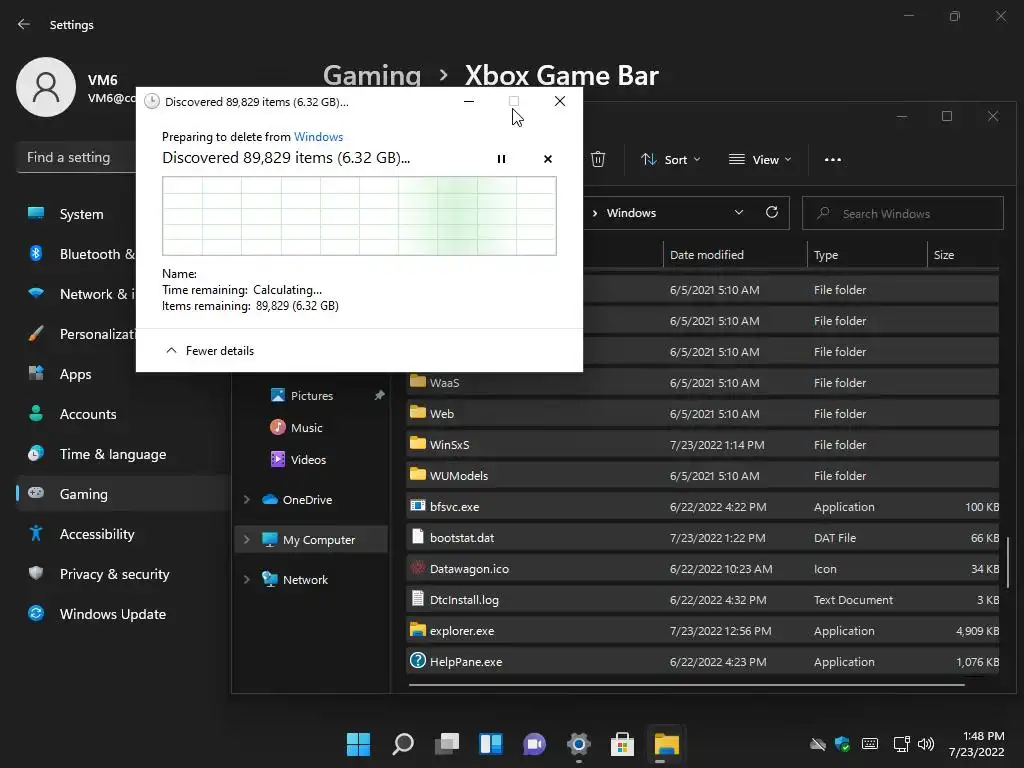Click the VM6 user avatar
This screenshot has width=1024, height=768.
[46, 87]
